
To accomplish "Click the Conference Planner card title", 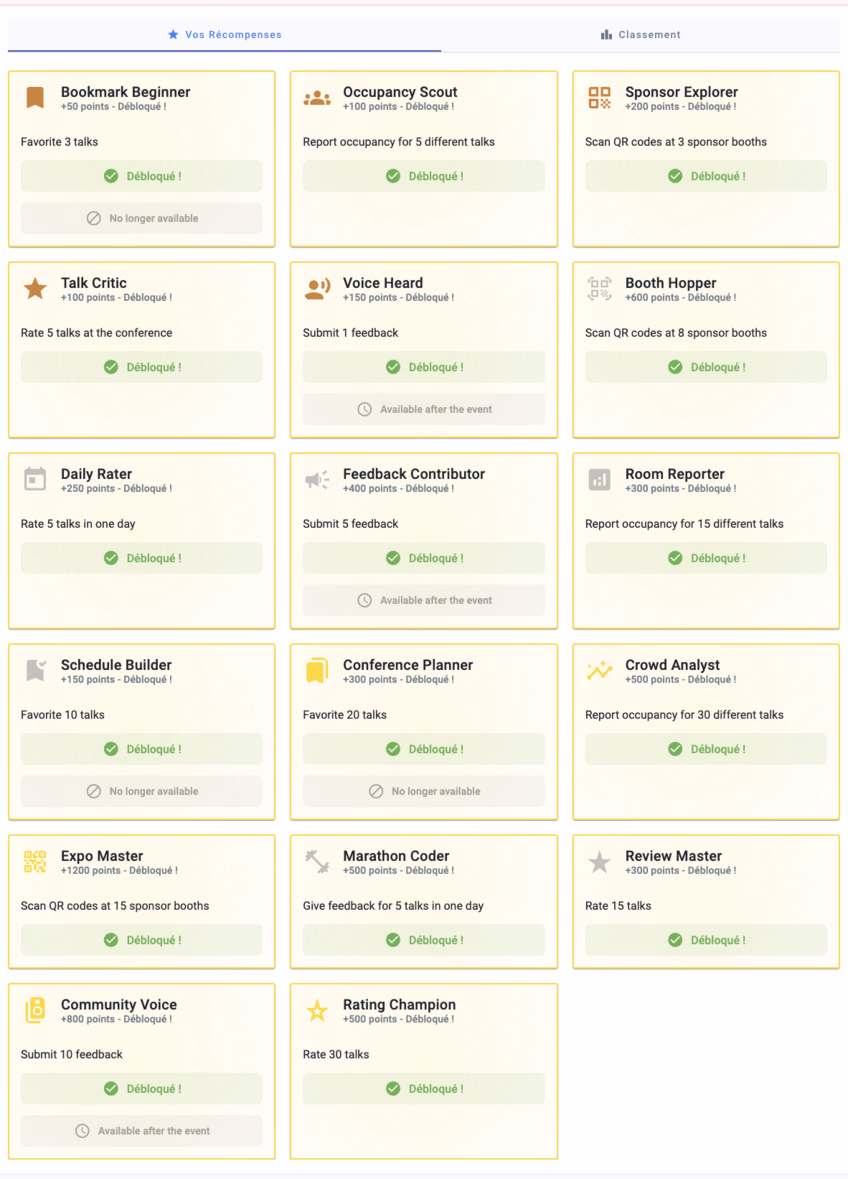I will point(408,665).
